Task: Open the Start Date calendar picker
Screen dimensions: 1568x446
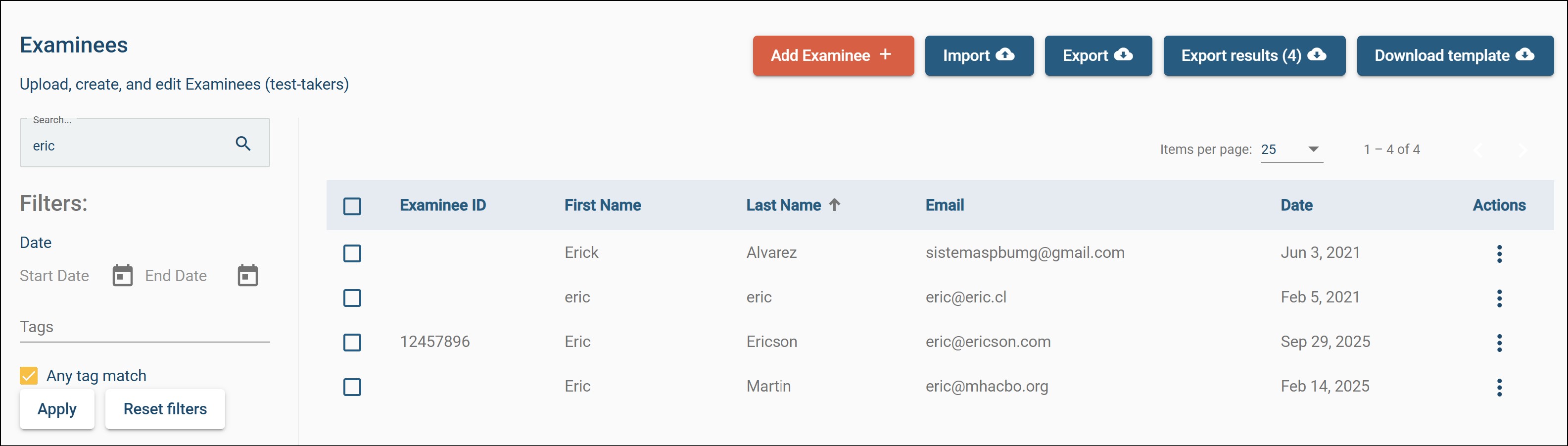Action: coord(122,275)
